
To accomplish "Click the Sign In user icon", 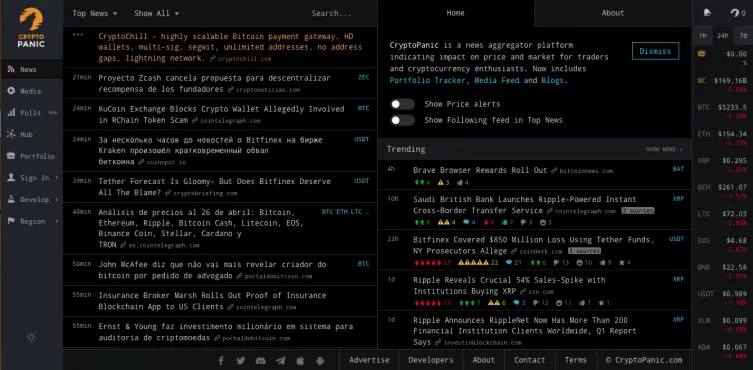I will coord(11,177).
